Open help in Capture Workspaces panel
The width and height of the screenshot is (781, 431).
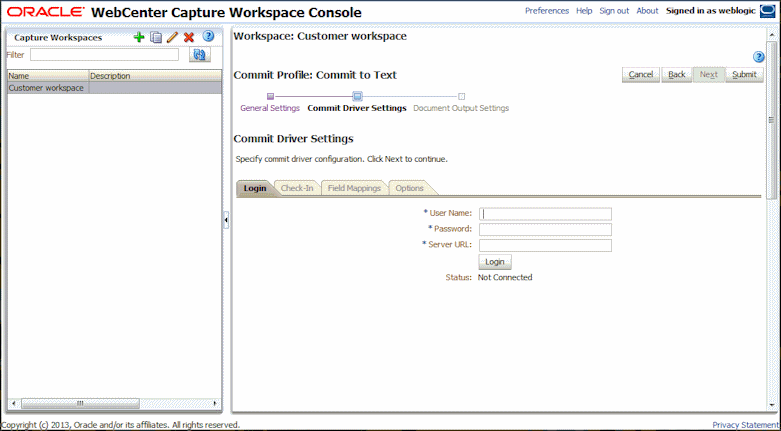click(208, 36)
